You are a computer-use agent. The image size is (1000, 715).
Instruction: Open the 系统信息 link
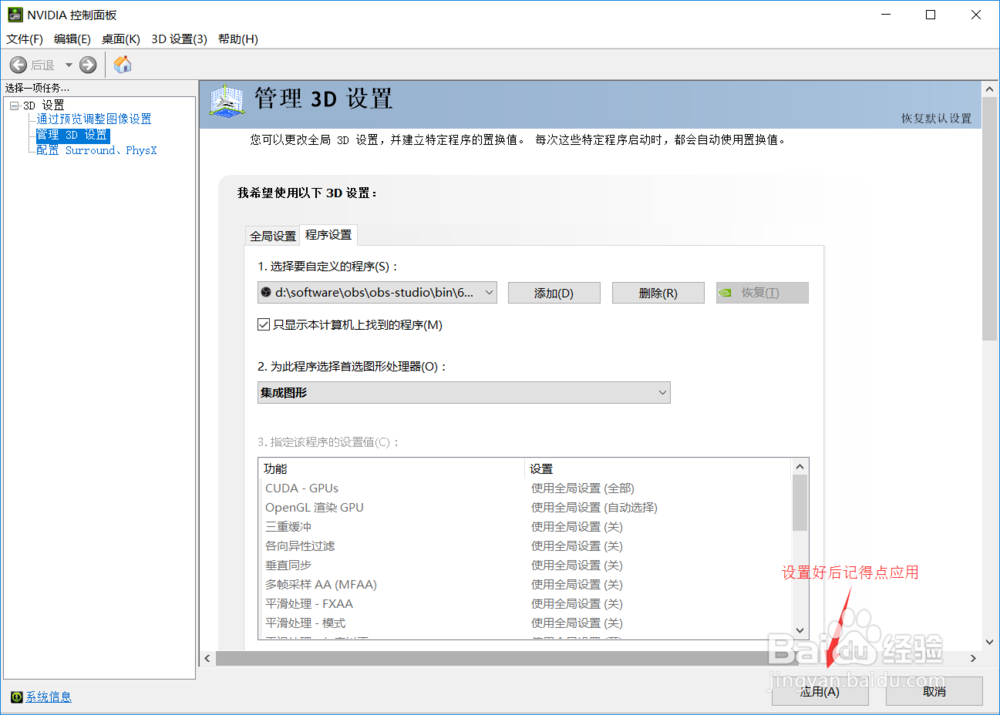click(x=47, y=696)
